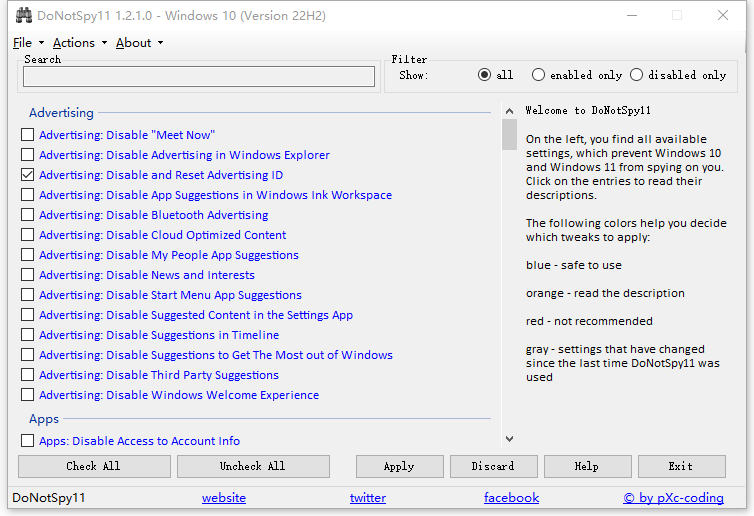Tick Disable Start Menu App Suggestions
The height and width of the screenshot is (516, 754).
tap(27, 294)
